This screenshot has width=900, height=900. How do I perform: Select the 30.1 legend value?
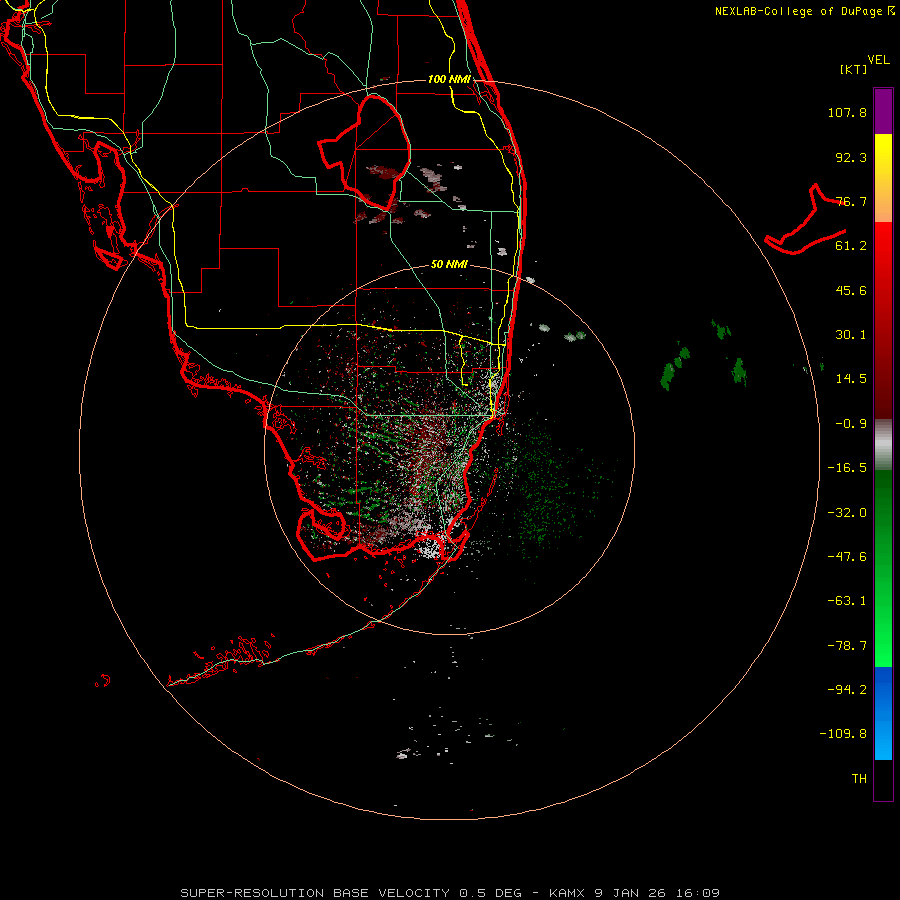point(851,335)
